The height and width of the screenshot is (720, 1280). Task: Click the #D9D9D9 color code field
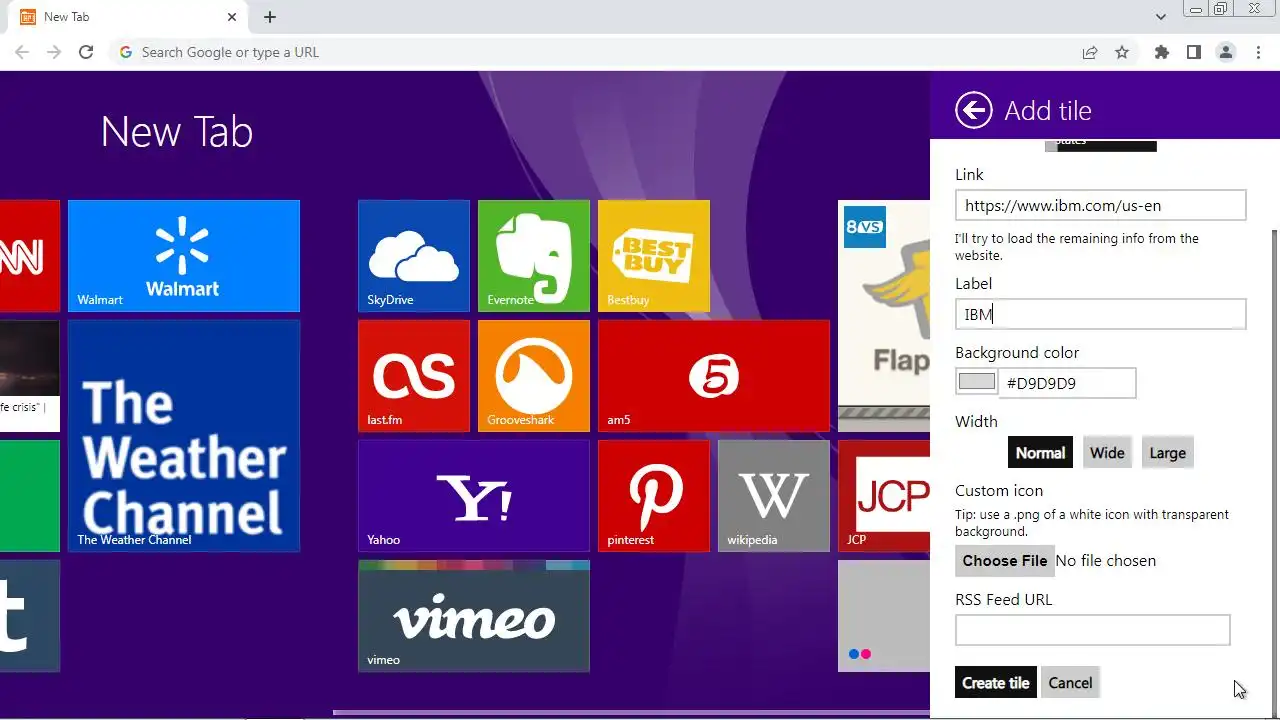coord(1067,383)
